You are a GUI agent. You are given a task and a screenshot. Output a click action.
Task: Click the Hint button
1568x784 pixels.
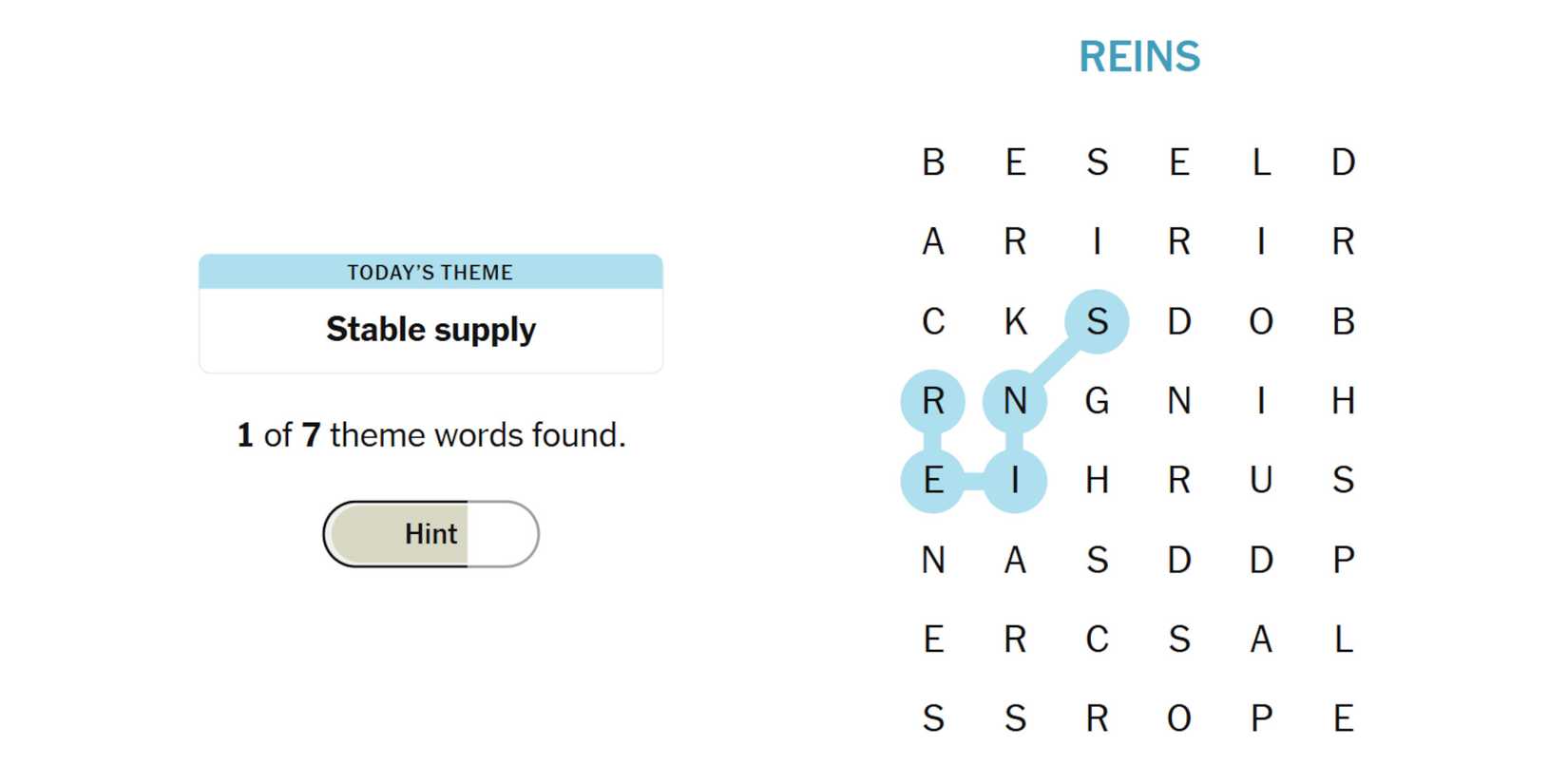click(x=430, y=534)
